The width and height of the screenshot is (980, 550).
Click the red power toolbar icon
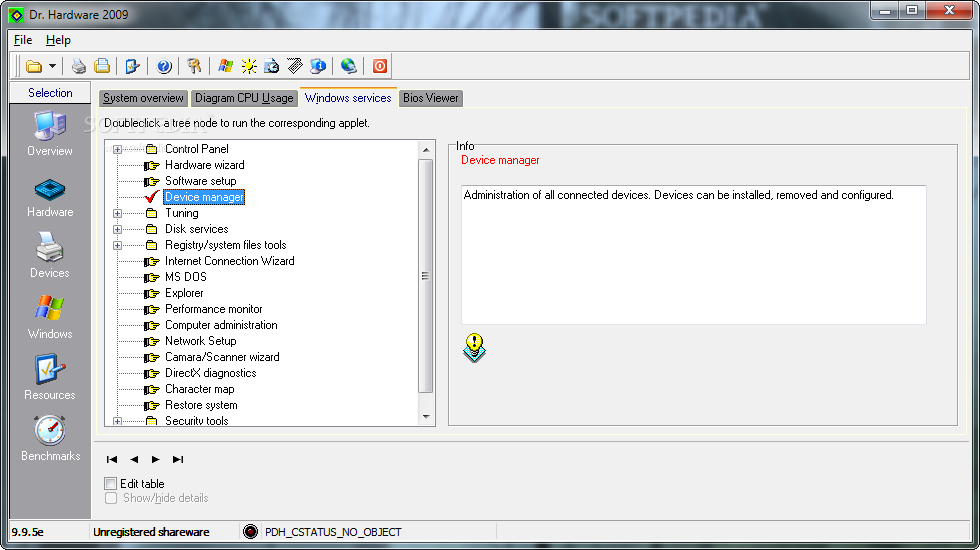[379, 66]
